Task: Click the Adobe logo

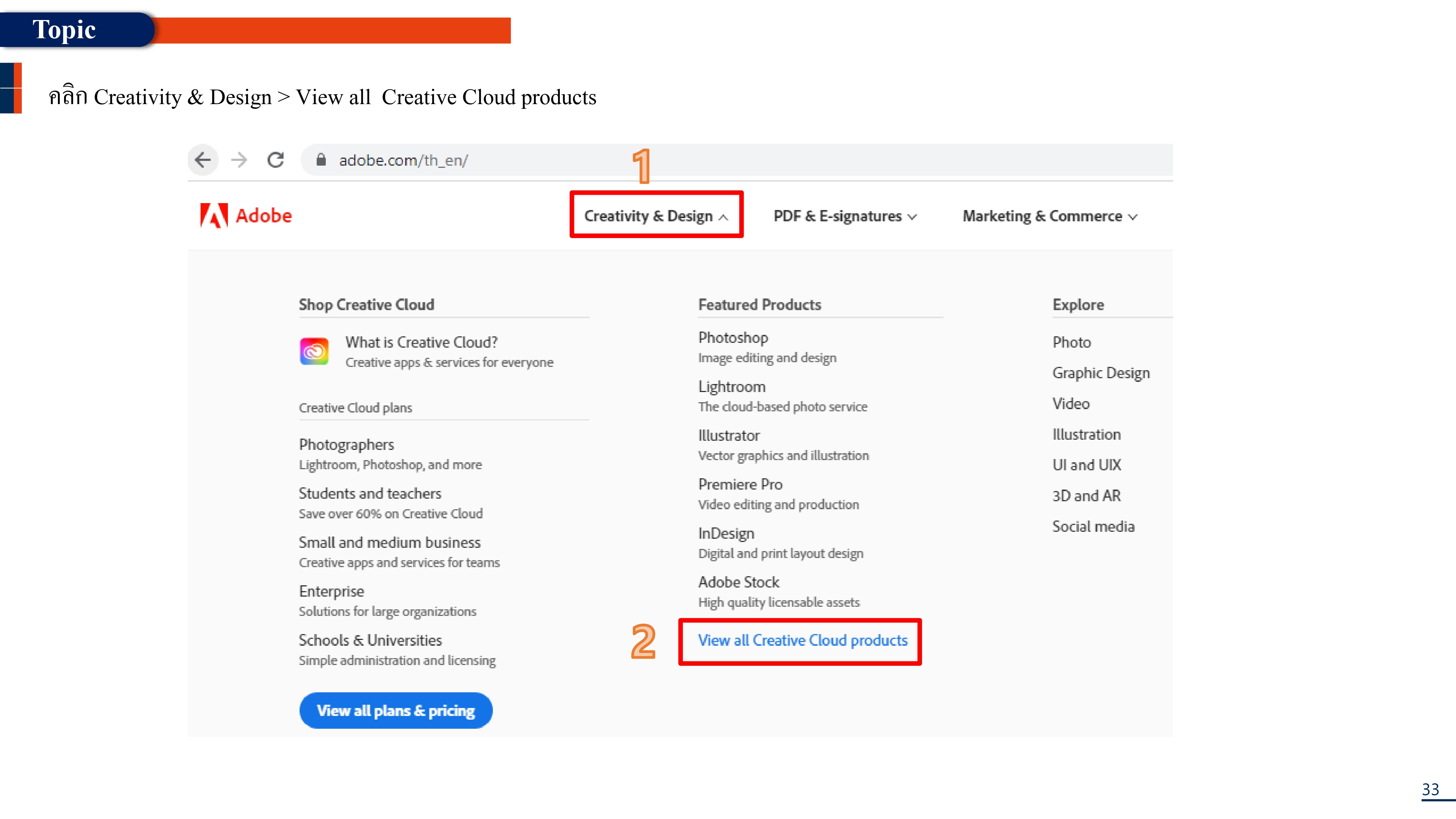Action: 246,215
